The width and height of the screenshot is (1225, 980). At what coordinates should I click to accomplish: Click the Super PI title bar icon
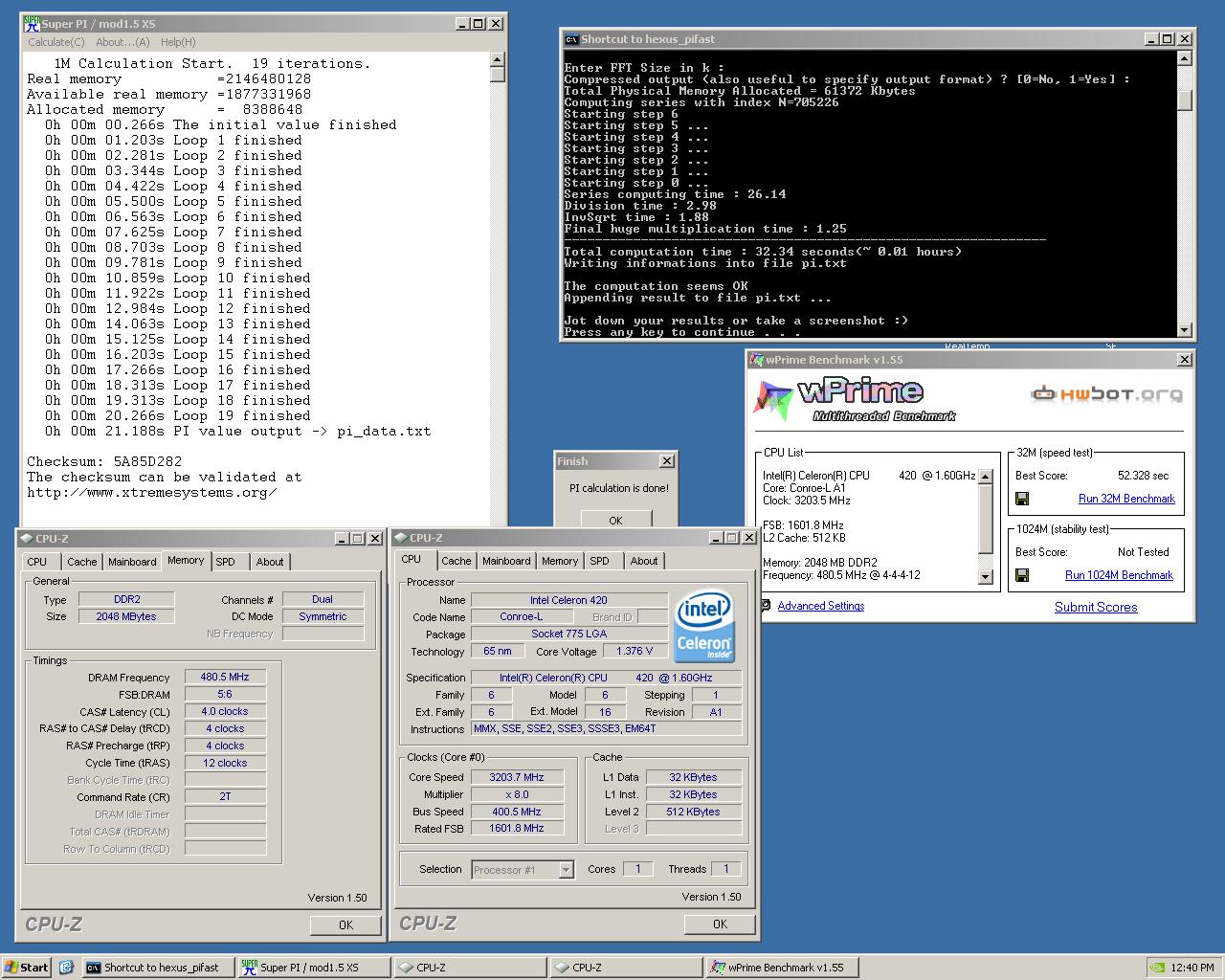point(32,23)
